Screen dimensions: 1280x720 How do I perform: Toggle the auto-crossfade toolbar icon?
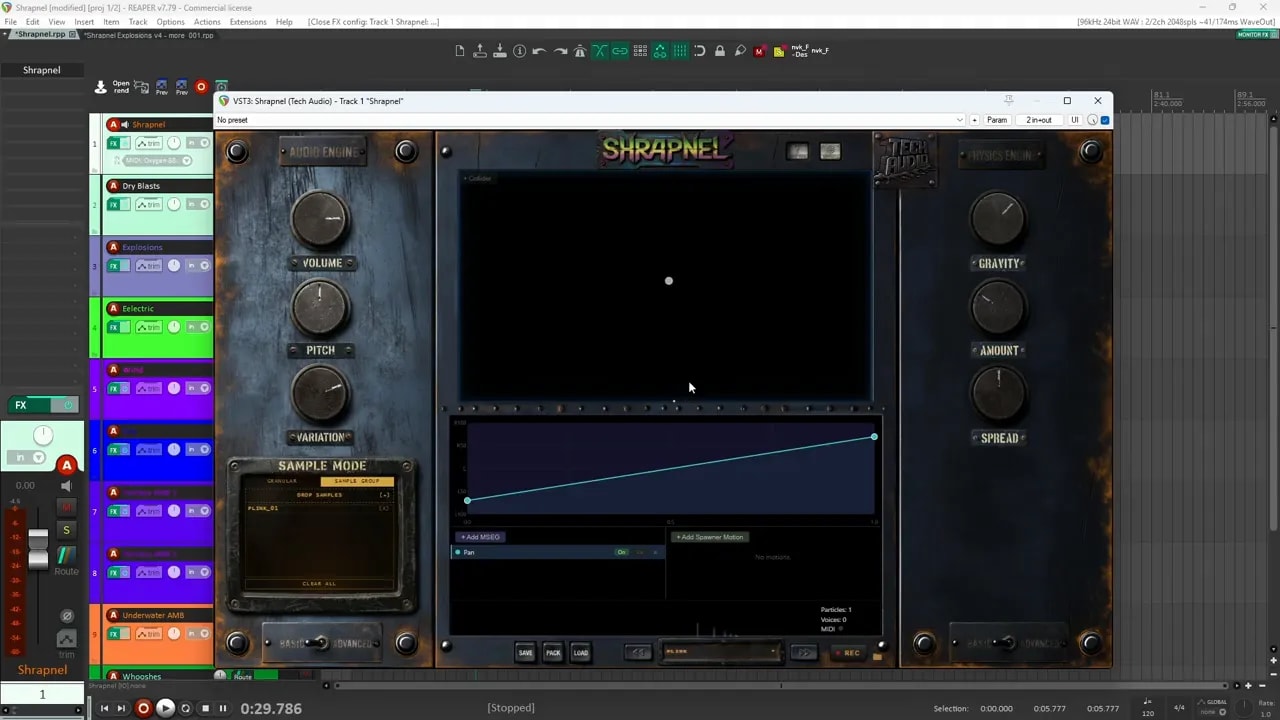point(600,51)
